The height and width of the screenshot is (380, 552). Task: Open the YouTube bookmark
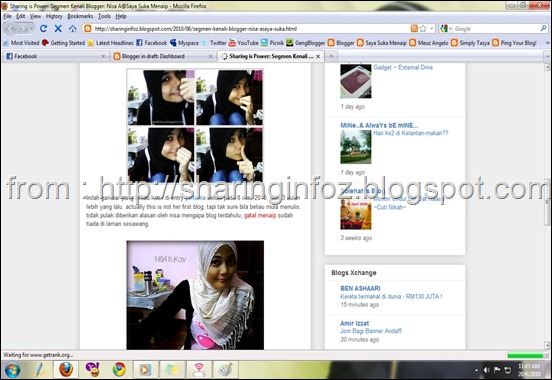[x=244, y=43]
